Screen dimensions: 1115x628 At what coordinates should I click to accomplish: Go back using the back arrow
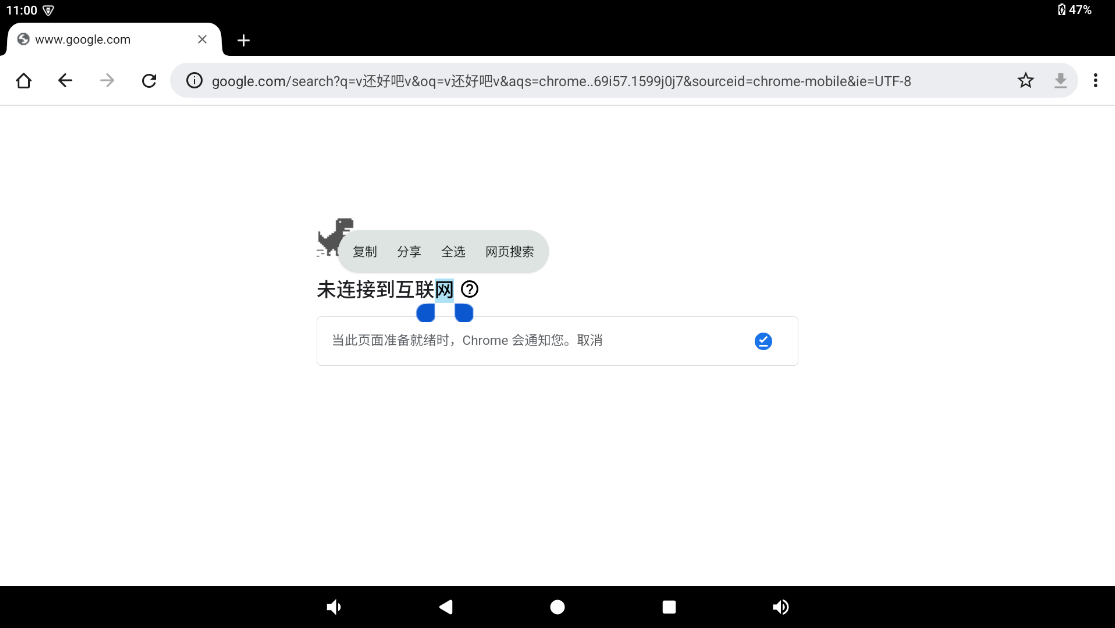[65, 80]
